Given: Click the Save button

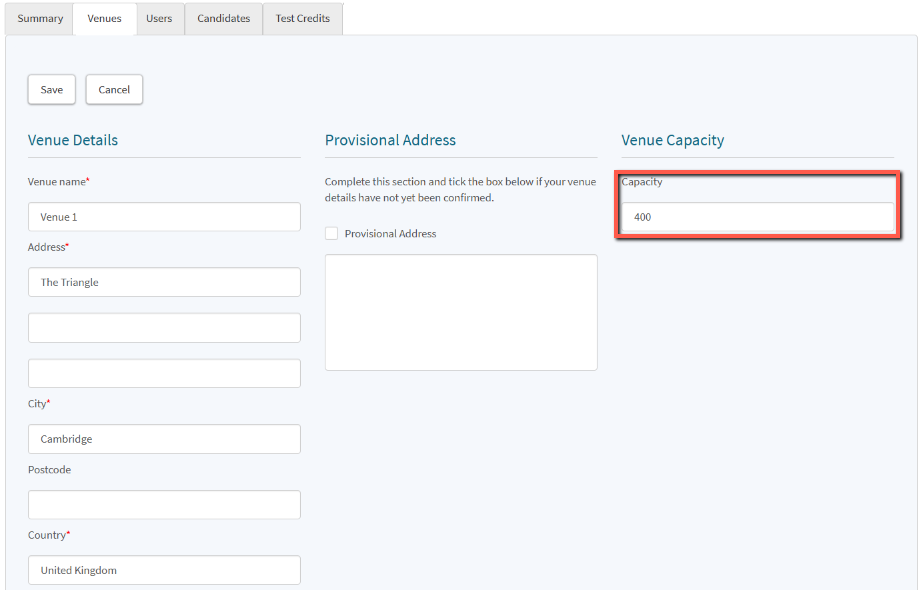Looking at the screenshot, I should 52,89.
